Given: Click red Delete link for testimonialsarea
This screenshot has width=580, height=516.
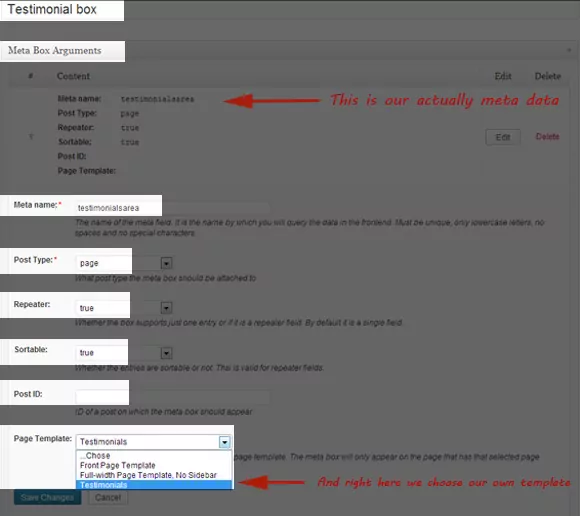Looking at the screenshot, I should coord(547,136).
